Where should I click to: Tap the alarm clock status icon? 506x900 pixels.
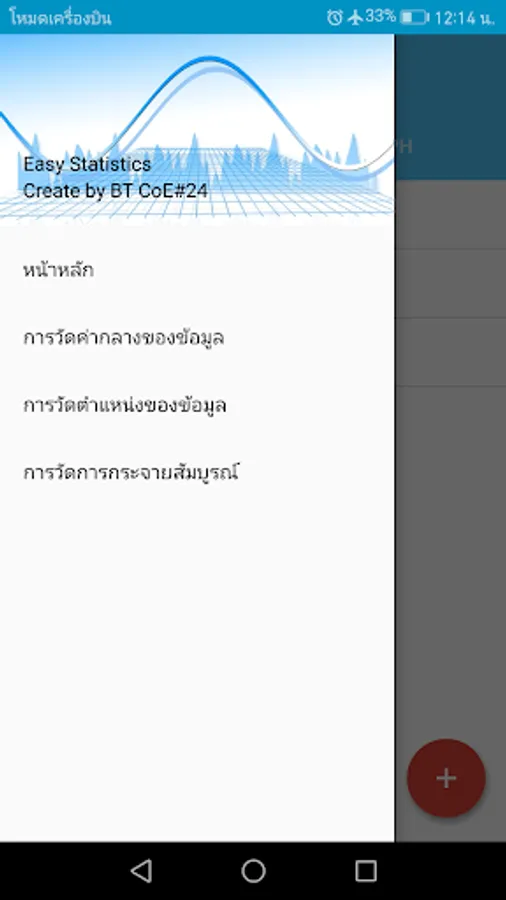[x=334, y=17]
